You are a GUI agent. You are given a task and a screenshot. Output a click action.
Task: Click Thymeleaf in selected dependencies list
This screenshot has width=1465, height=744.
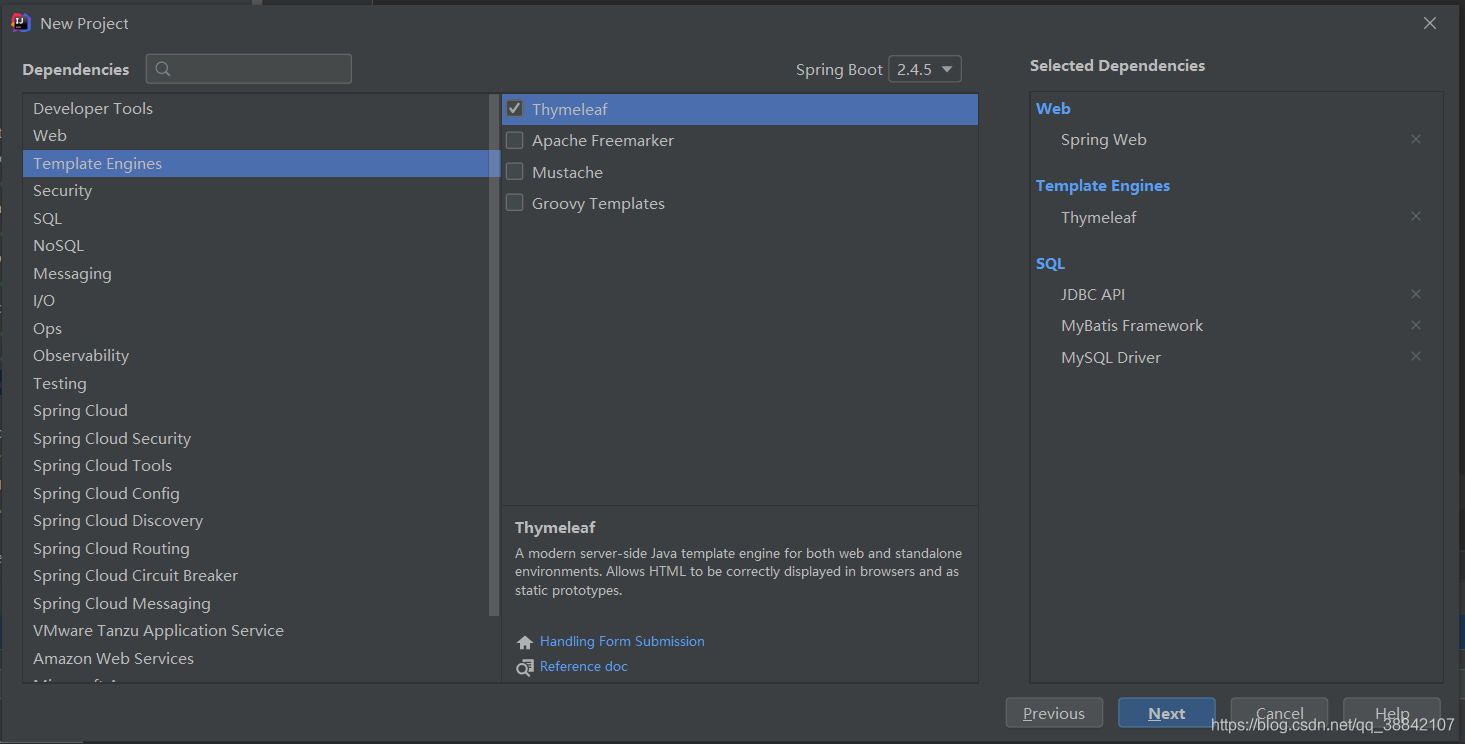click(1099, 217)
